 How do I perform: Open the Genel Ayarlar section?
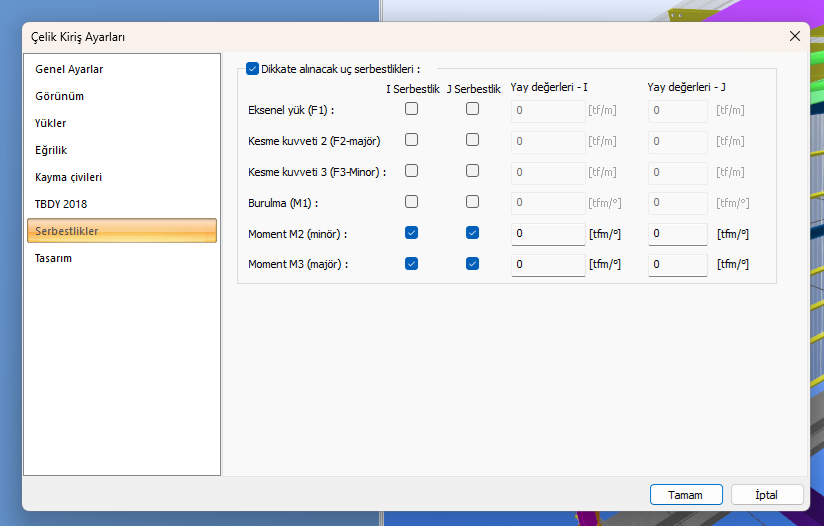pyautogui.click(x=69, y=69)
